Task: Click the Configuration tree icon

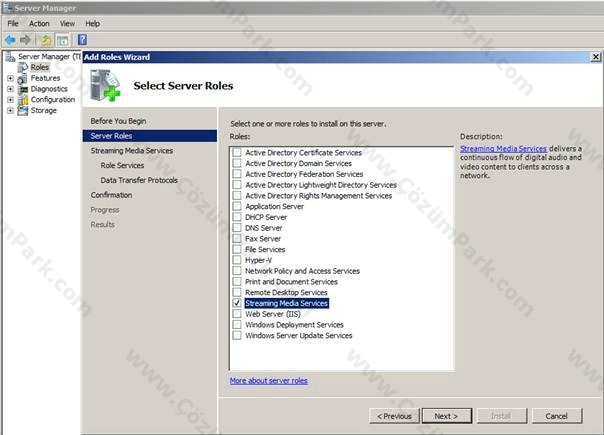Action: click(23, 100)
